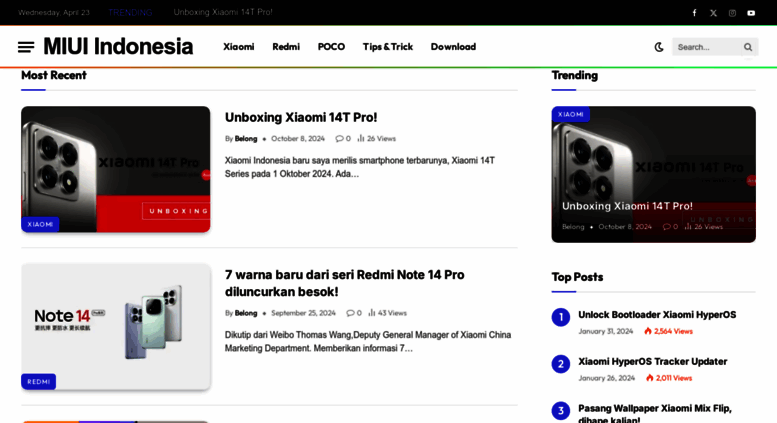Screen dimensions: 777x423
Task: Click the search magnifier icon
Action: [748, 47]
